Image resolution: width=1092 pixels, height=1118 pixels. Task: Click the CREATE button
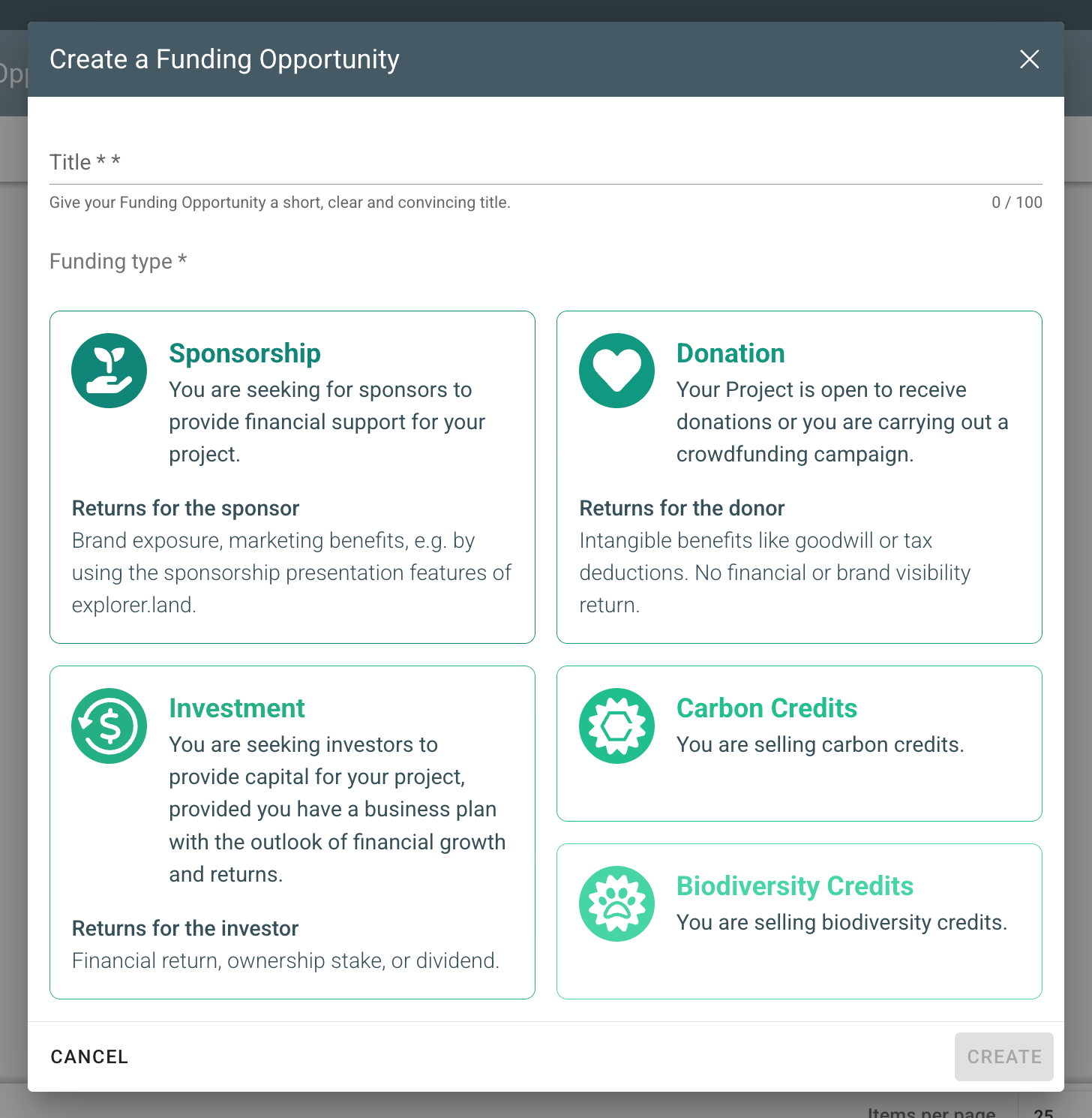coord(1003,1056)
